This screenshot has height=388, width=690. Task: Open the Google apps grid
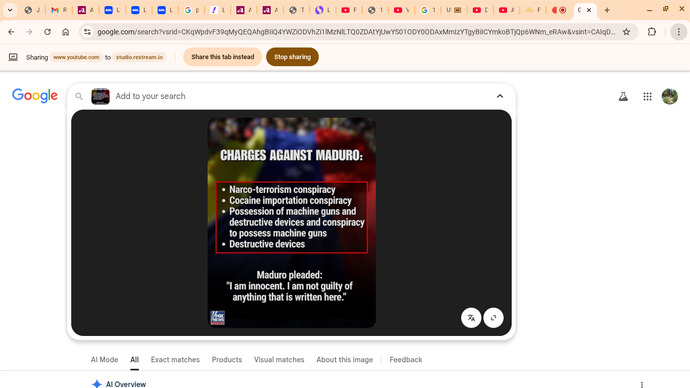[647, 96]
